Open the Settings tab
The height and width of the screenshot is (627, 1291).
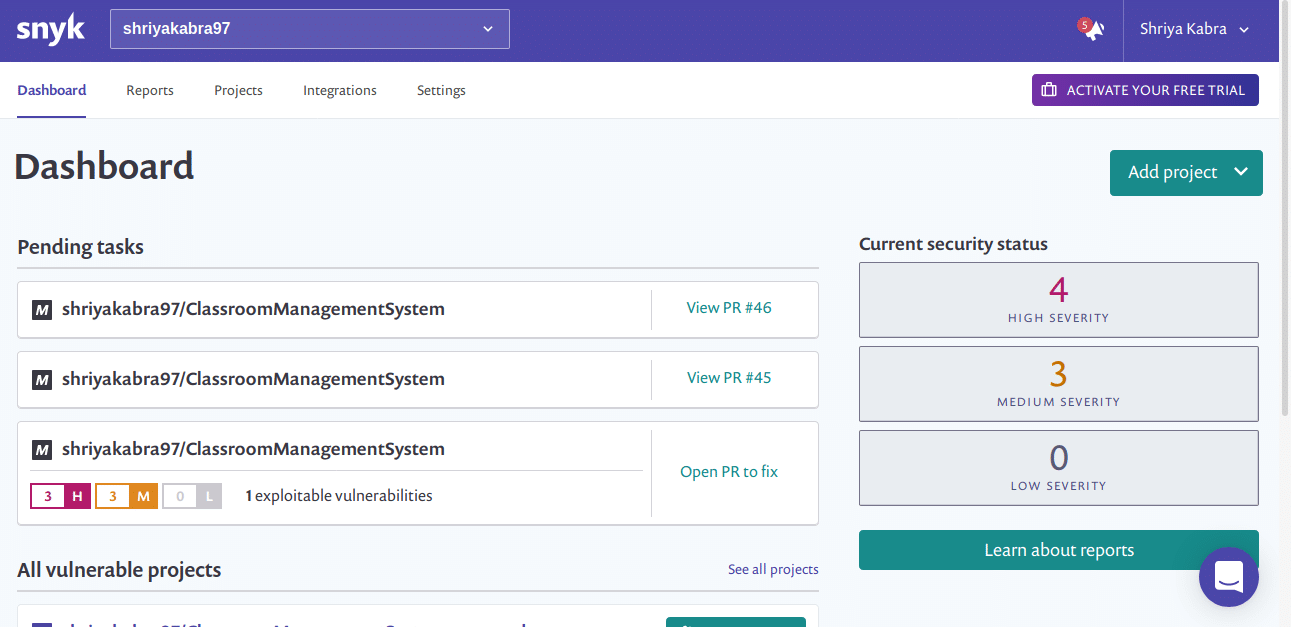click(441, 90)
